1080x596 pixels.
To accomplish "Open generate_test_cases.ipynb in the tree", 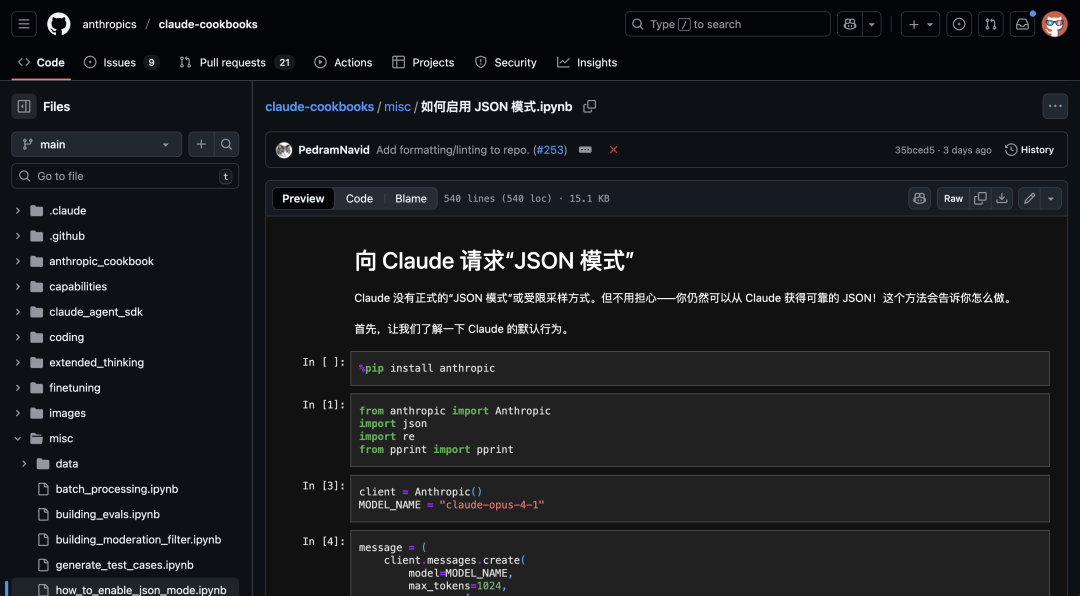I will (124, 565).
